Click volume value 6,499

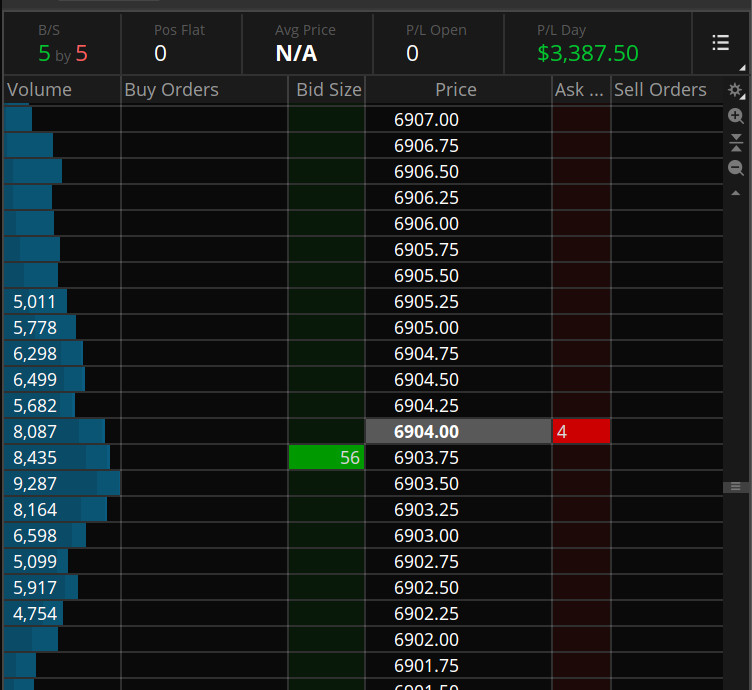coord(35,380)
